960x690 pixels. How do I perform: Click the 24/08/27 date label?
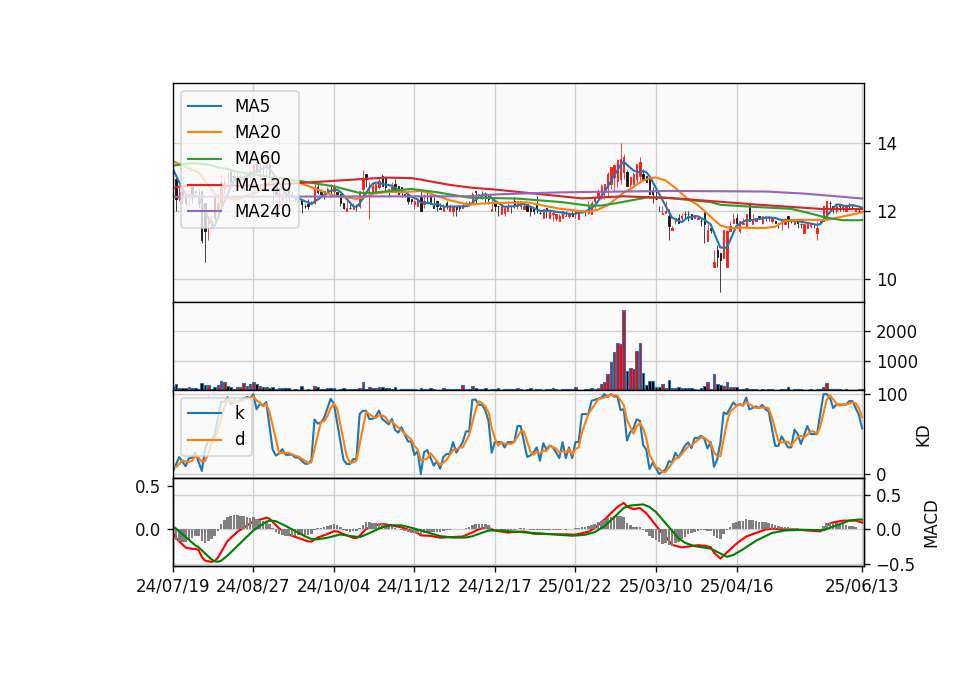(x=253, y=586)
